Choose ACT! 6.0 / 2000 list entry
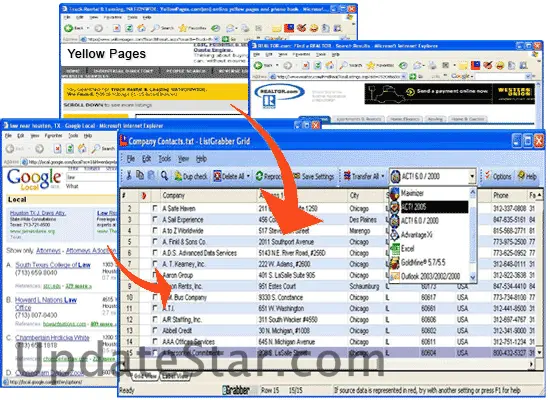 coord(429,221)
